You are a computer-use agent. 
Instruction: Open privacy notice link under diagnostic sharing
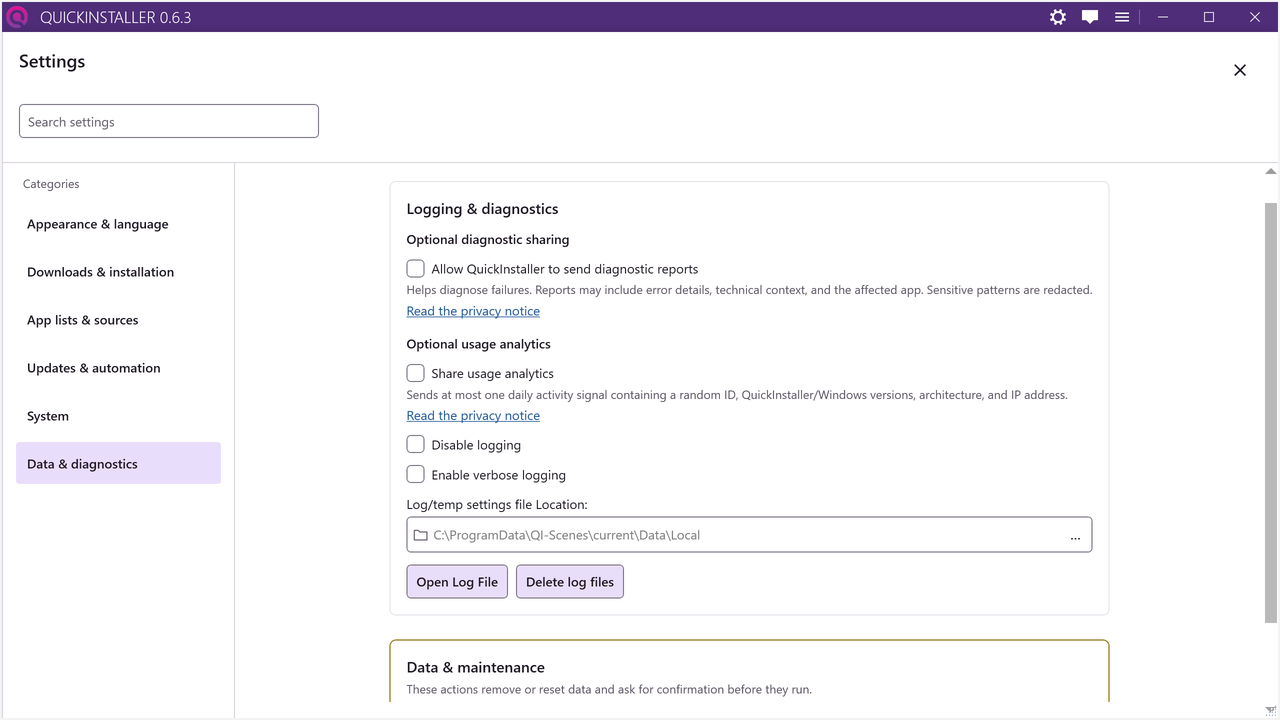coord(473,311)
